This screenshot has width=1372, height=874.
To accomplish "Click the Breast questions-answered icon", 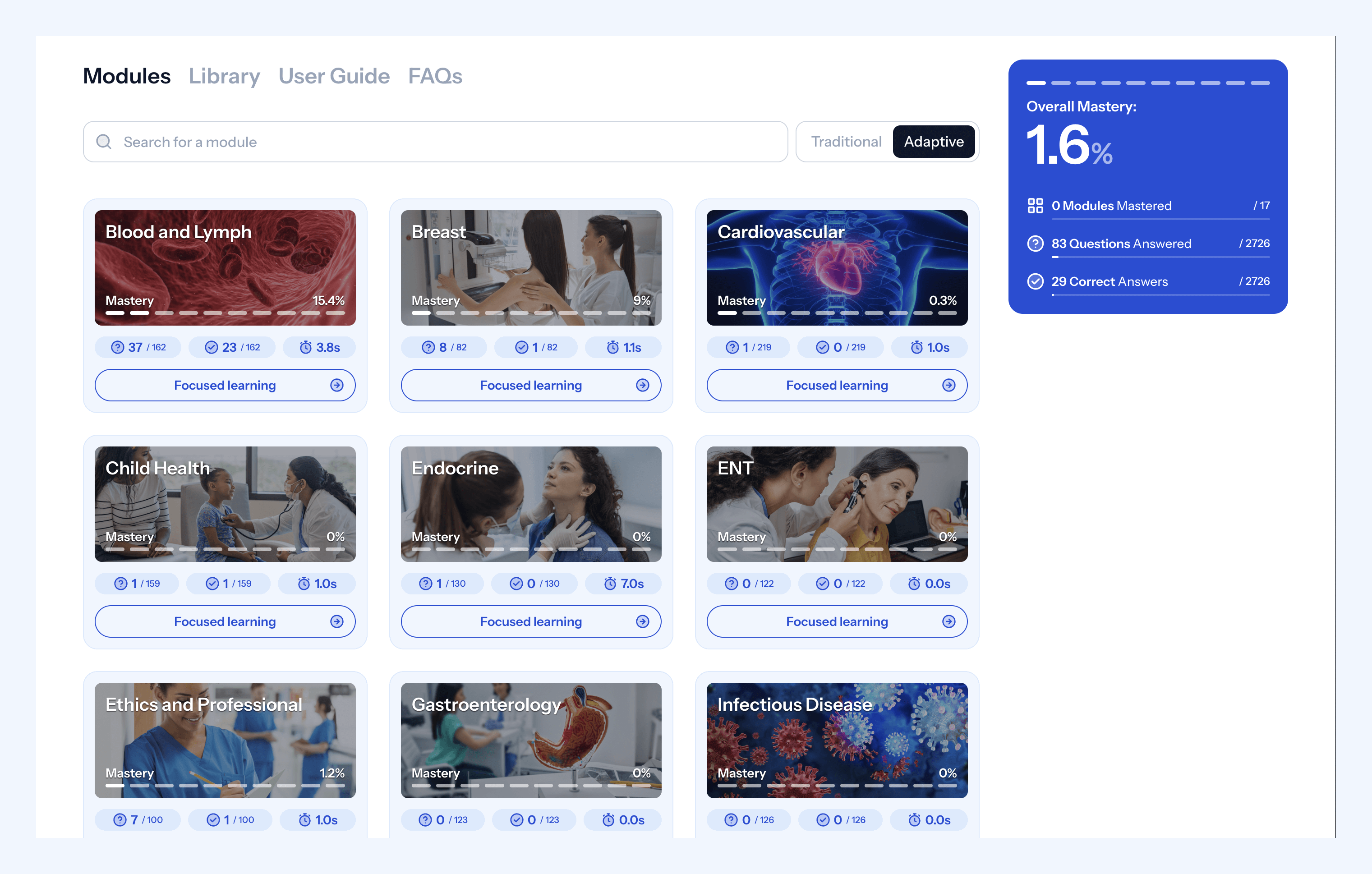I will [x=428, y=347].
